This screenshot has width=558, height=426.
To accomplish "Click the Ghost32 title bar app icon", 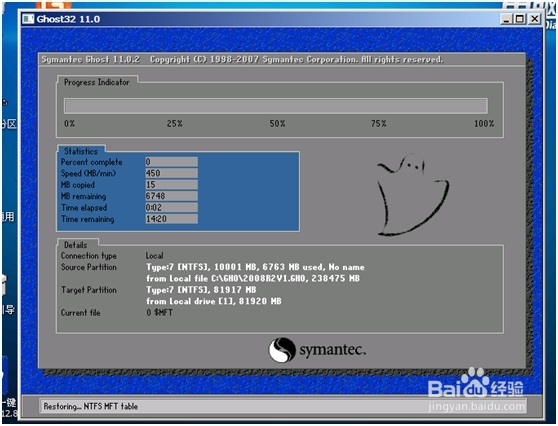I will click(28, 19).
